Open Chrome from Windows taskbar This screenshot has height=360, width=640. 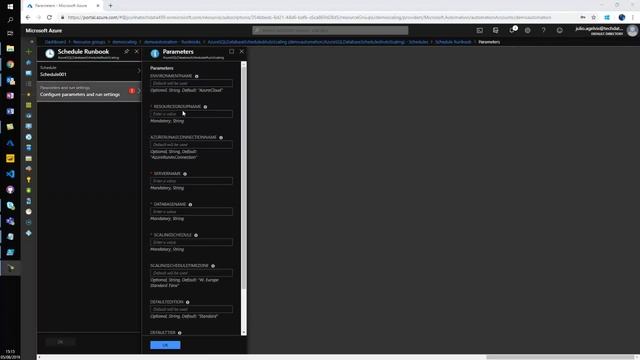10,64
